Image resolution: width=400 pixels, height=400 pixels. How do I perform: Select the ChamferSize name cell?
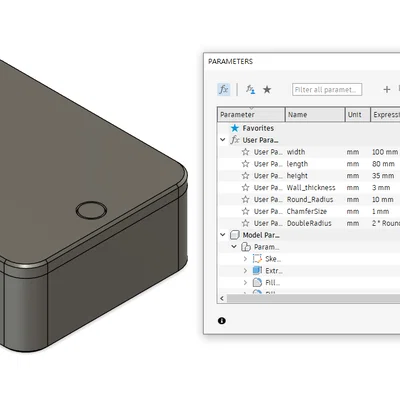click(x=307, y=211)
